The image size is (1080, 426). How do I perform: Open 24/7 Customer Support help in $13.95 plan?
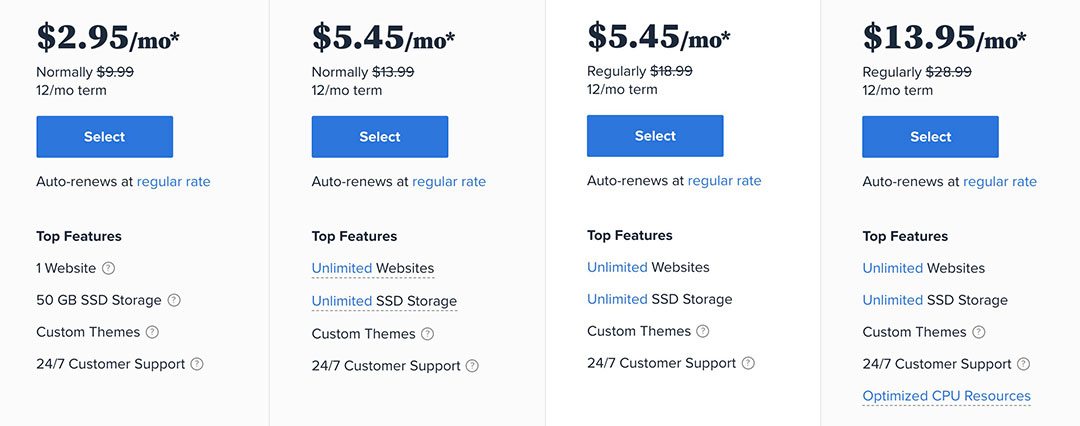pos(1023,364)
